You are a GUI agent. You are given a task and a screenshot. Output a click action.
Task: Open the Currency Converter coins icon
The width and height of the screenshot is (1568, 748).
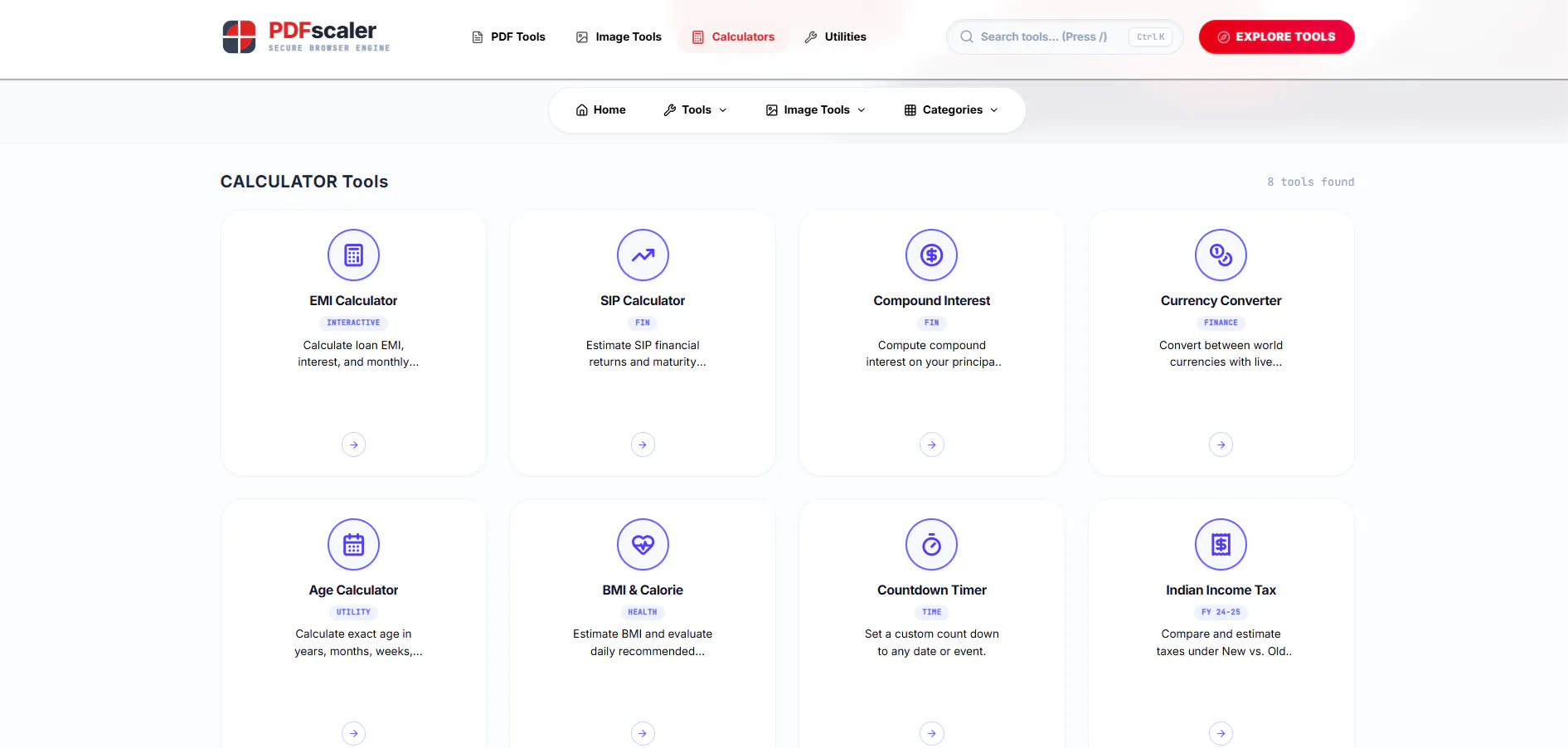(x=1221, y=255)
